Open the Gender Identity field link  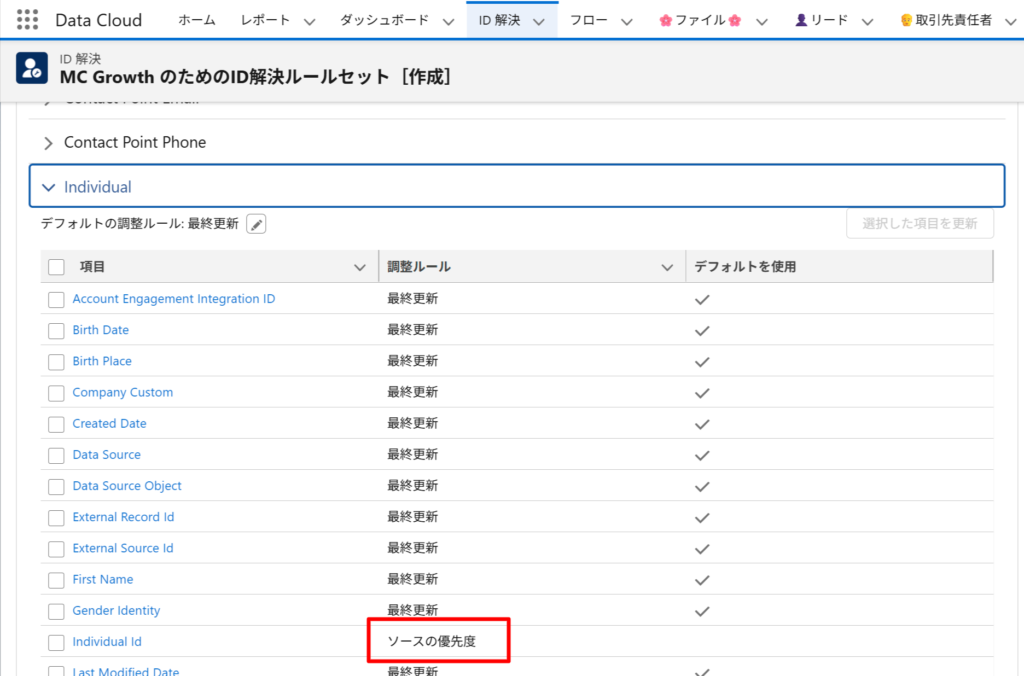coord(116,611)
